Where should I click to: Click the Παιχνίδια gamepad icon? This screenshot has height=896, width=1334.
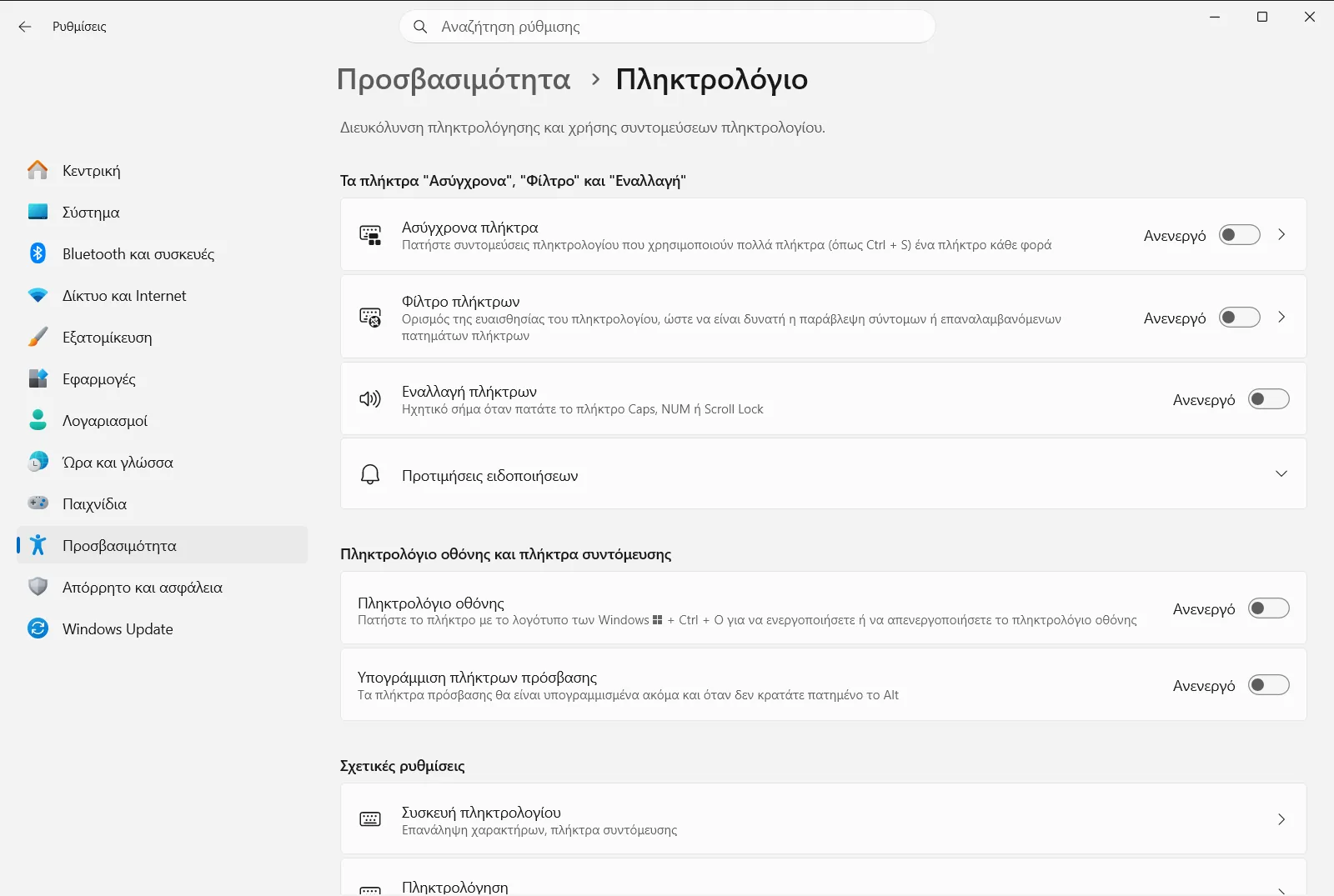point(38,503)
